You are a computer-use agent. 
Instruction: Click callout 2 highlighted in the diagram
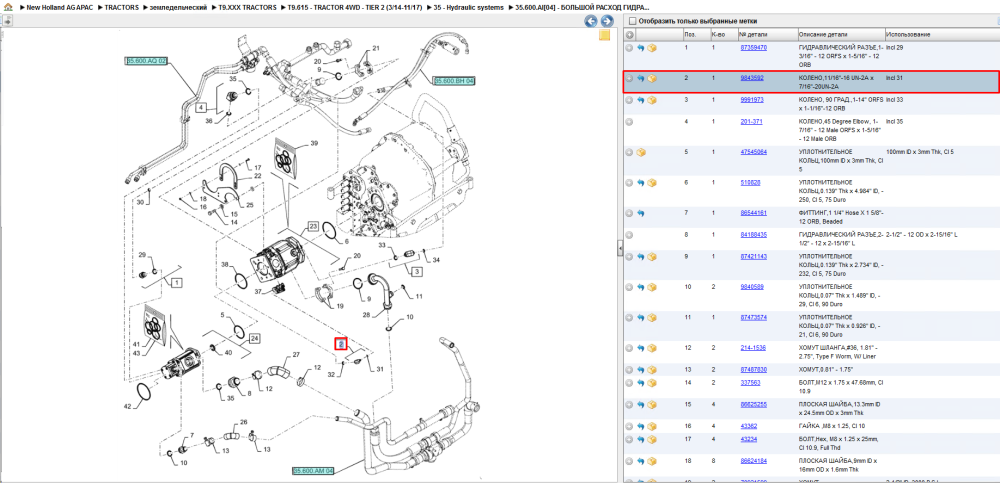click(x=341, y=344)
